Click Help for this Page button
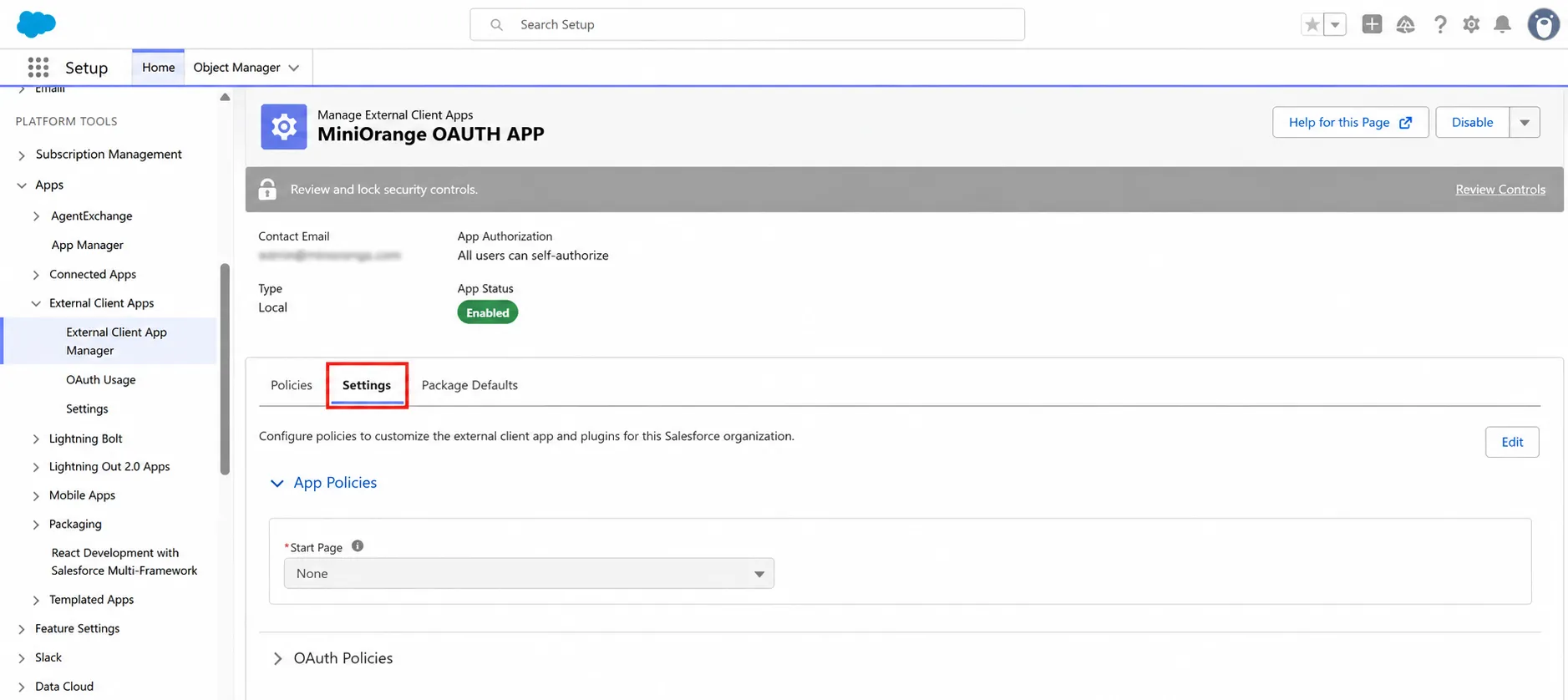The width and height of the screenshot is (1568, 700). tap(1350, 122)
